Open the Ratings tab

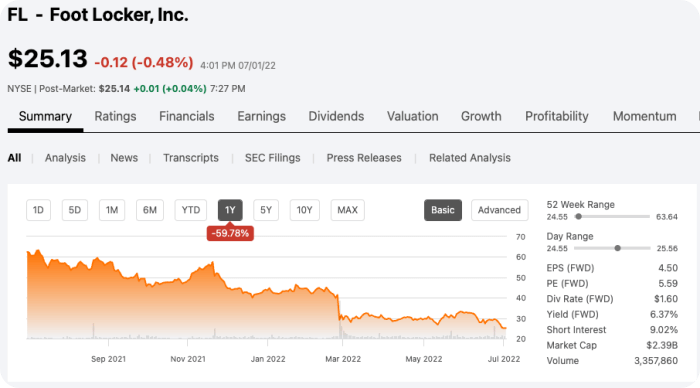[115, 117]
